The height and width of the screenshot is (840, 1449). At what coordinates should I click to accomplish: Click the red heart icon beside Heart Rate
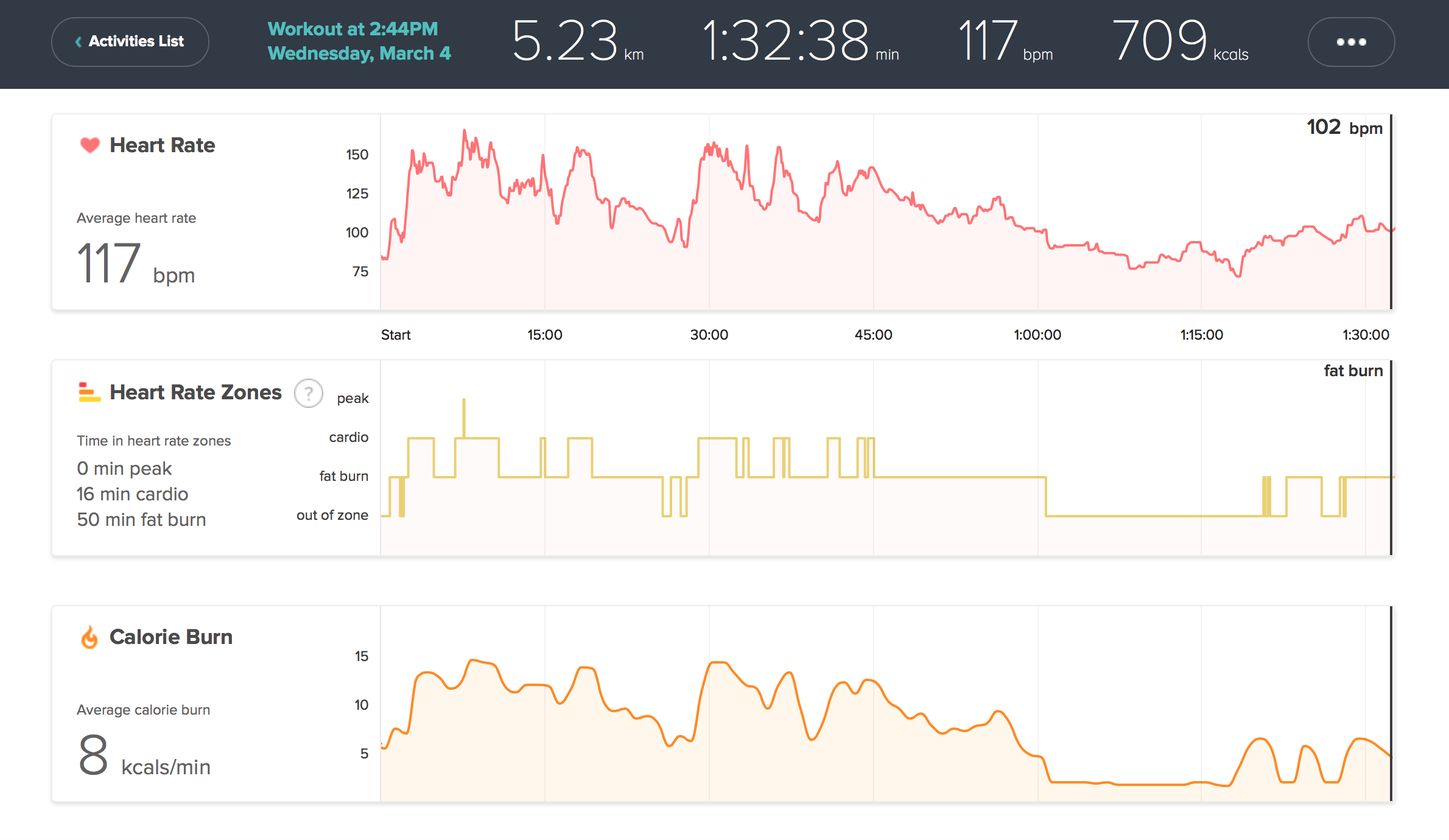coord(89,145)
